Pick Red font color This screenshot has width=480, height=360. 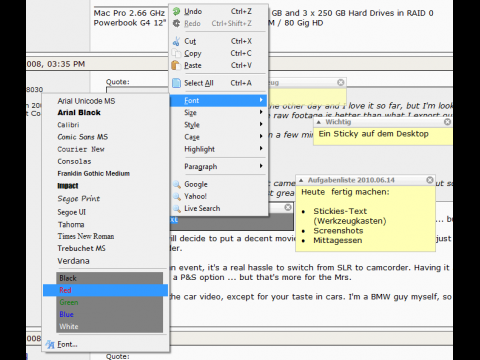pyautogui.click(x=105, y=290)
